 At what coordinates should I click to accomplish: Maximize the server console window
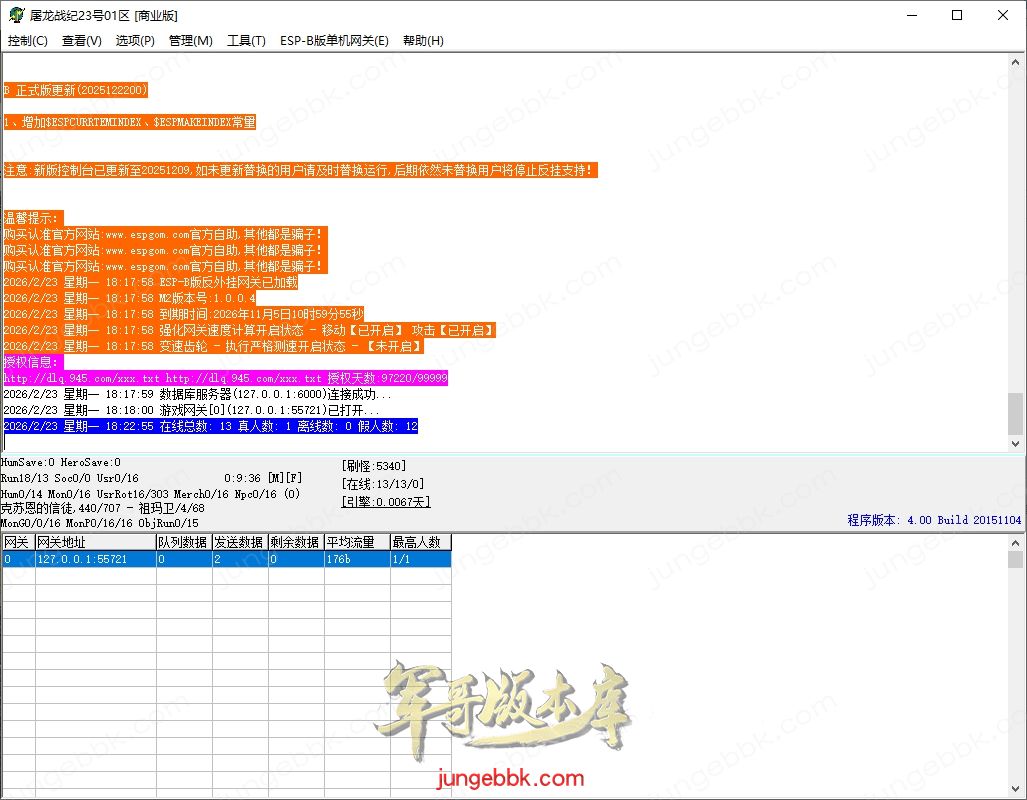[957, 15]
